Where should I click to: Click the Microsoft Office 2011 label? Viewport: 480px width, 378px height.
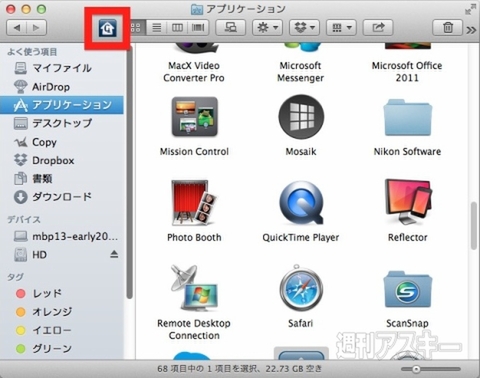click(x=407, y=72)
